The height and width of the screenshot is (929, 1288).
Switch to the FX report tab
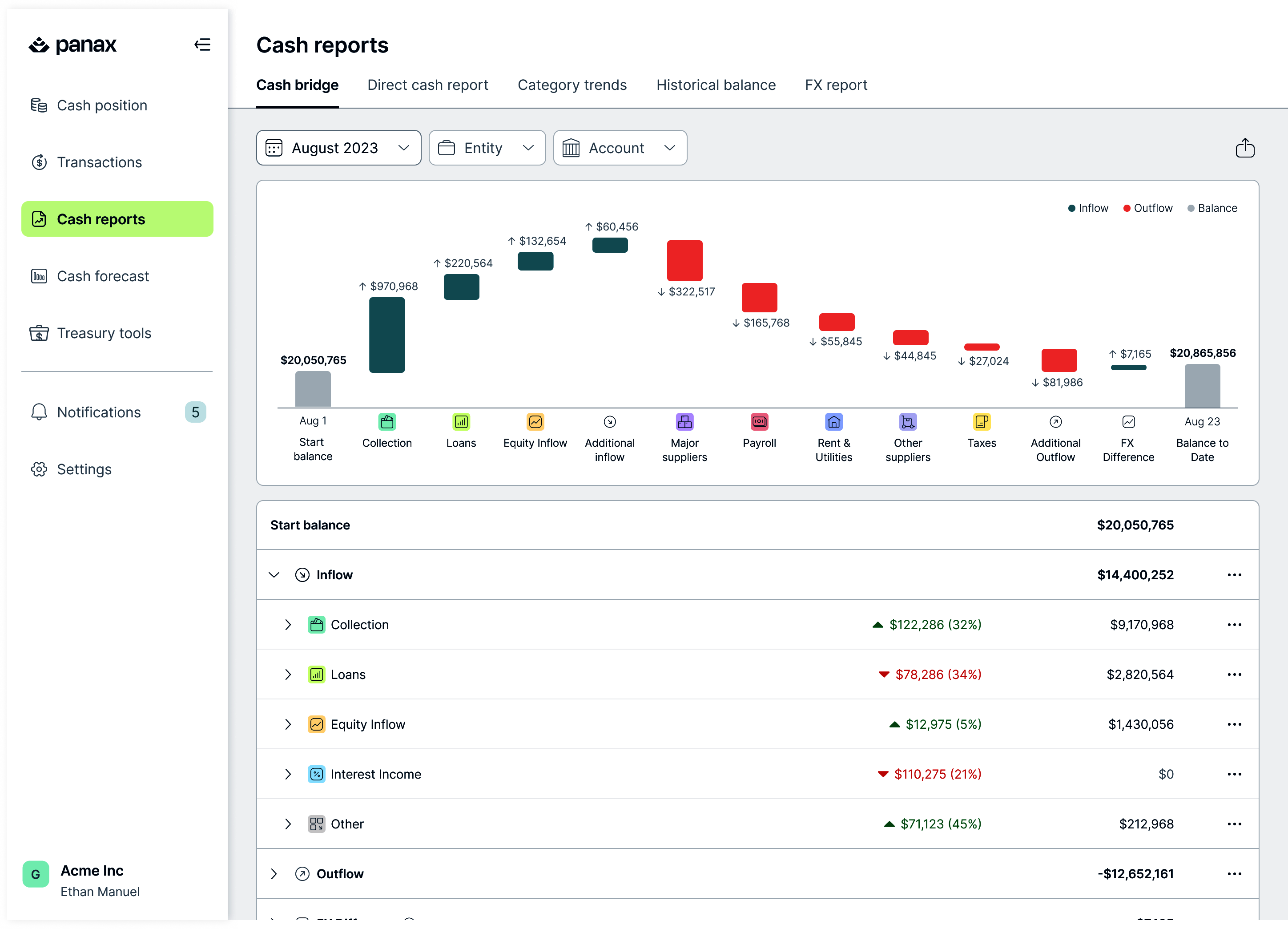(836, 85)
